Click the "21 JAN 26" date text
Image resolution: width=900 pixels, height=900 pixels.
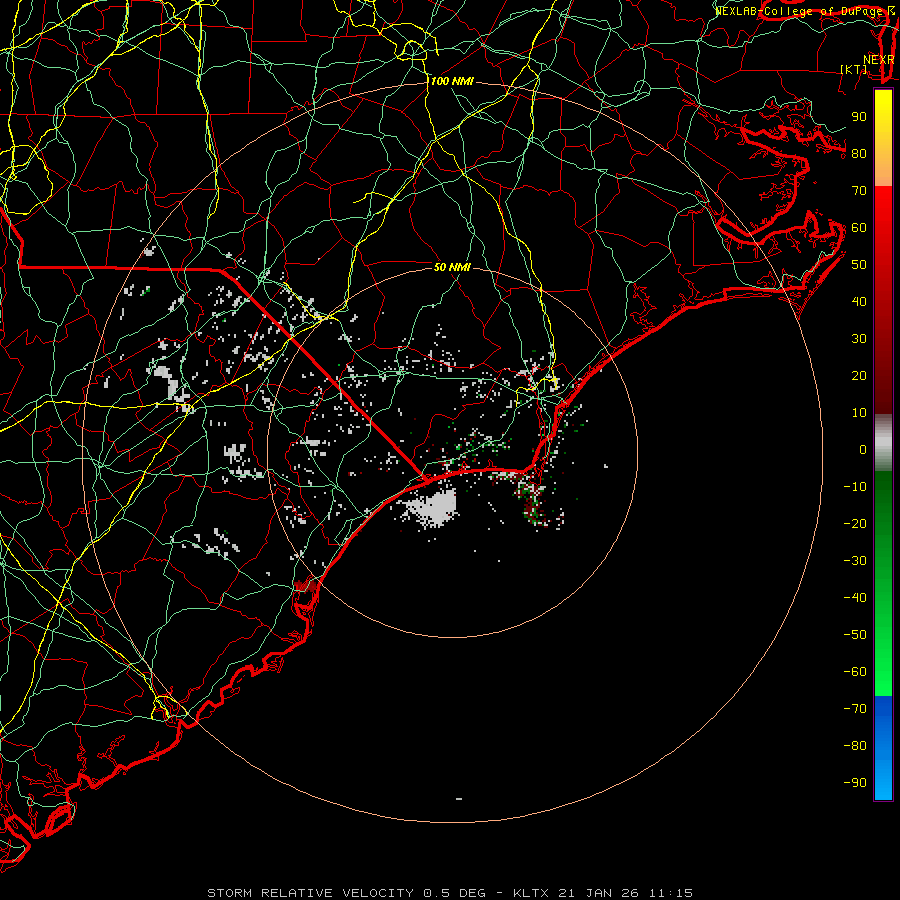click(599, 893)
